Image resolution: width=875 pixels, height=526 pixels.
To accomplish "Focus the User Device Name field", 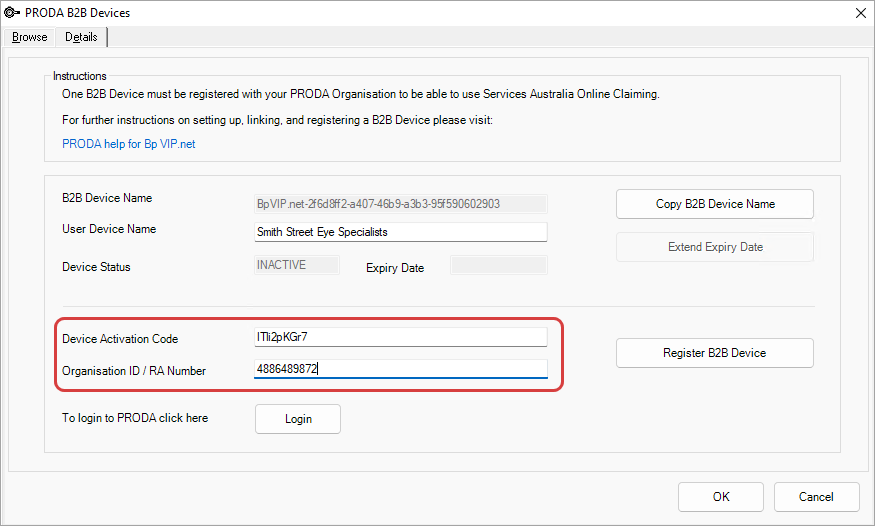I will [401, 232].
